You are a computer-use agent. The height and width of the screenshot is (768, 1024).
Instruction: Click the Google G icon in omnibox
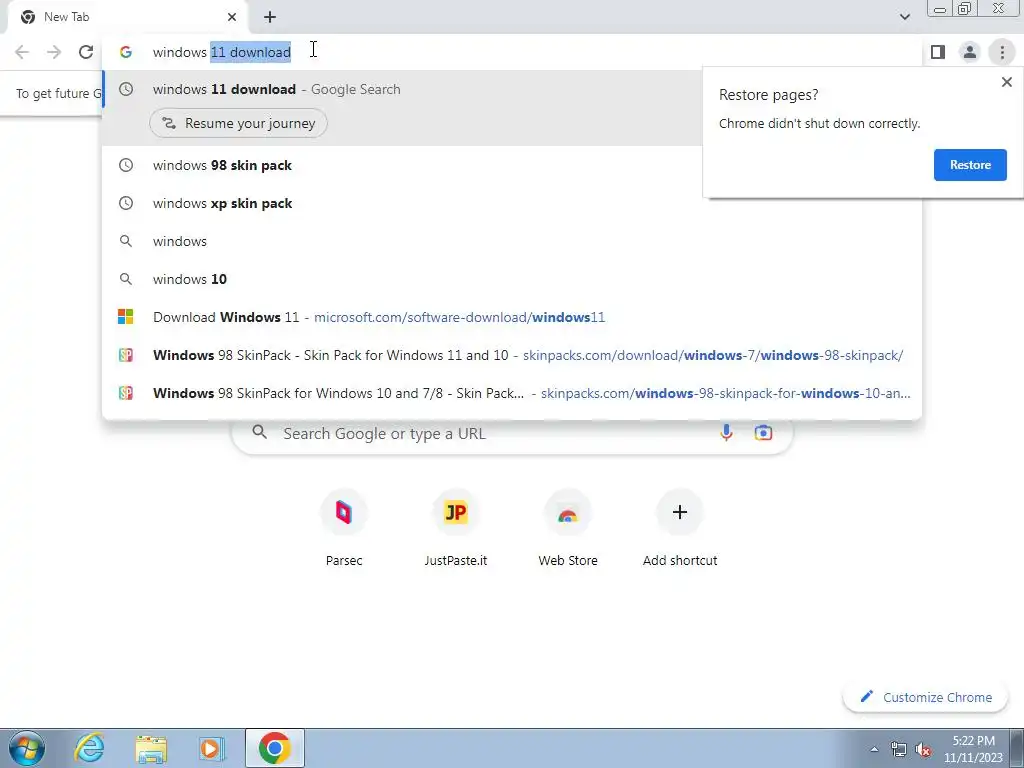pos(126,52)
